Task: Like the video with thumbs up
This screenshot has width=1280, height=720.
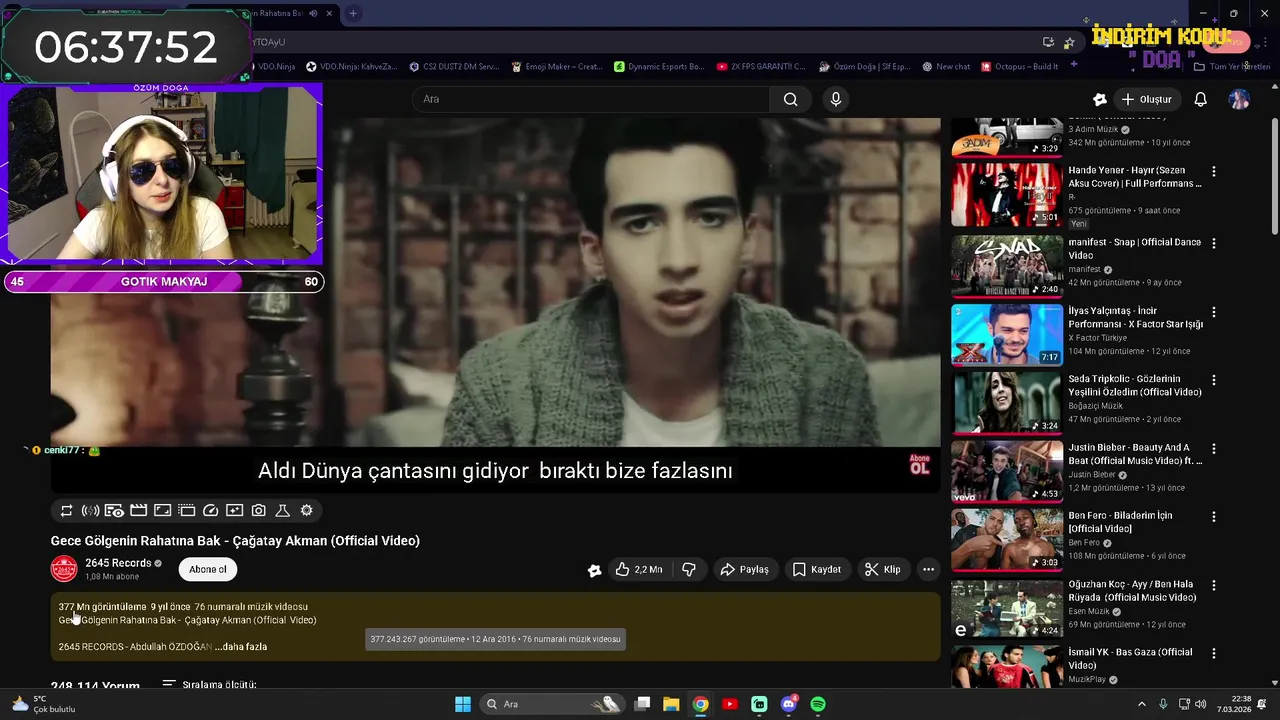Action: tap(638, 569)
